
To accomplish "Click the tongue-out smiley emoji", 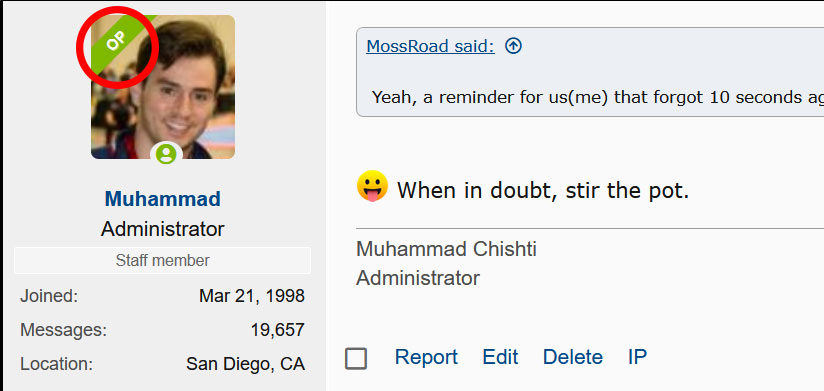I will [x=372, y=186].
